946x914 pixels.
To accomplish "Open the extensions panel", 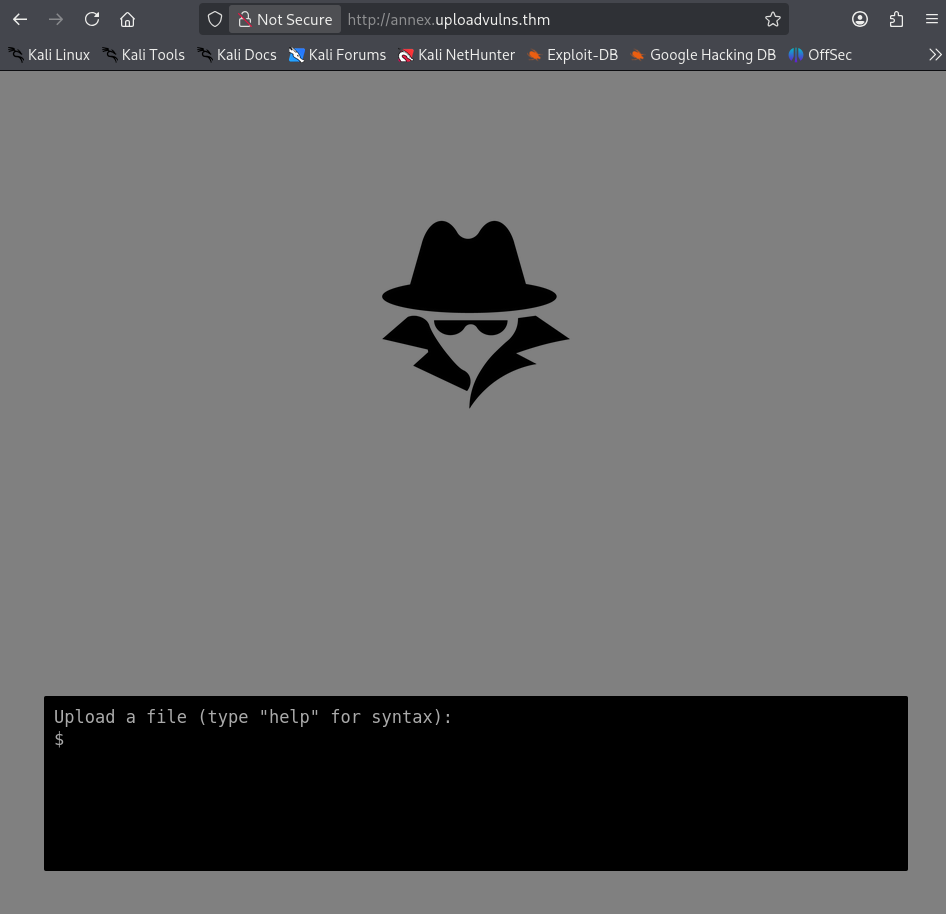I will pyautogui.click(x=896, y=19).
